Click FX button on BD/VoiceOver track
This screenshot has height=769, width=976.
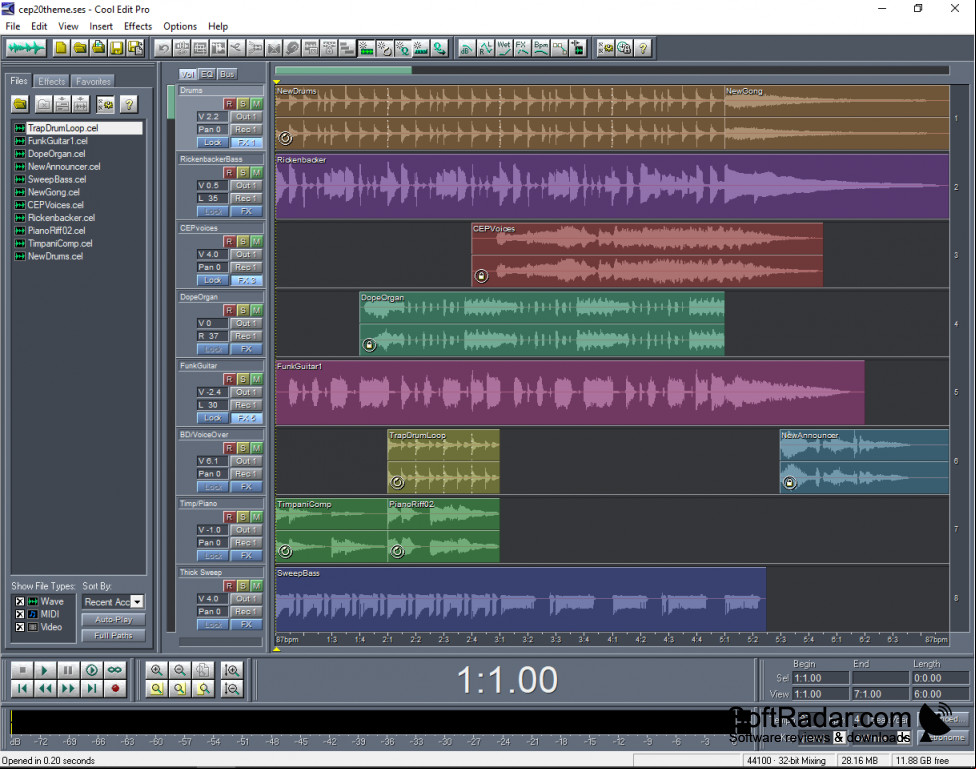tap(245, 487)
